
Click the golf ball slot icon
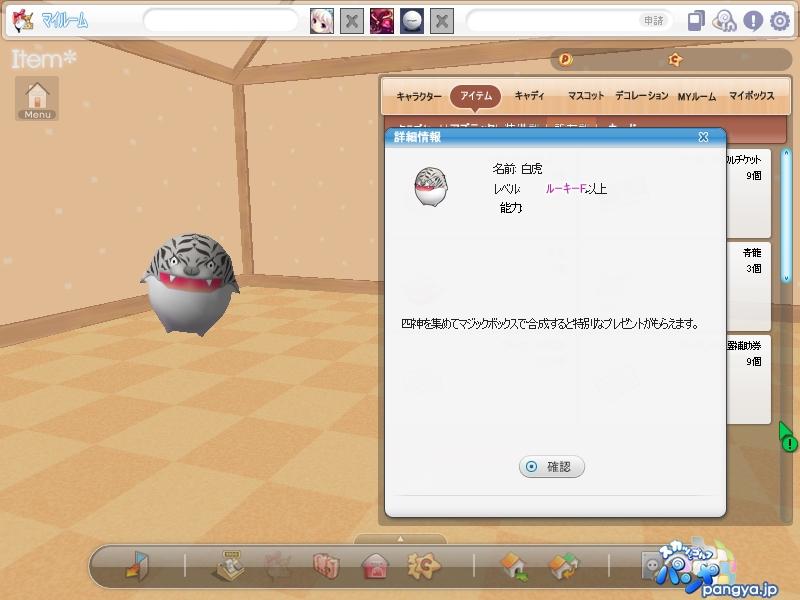click(x=412, y=21)
